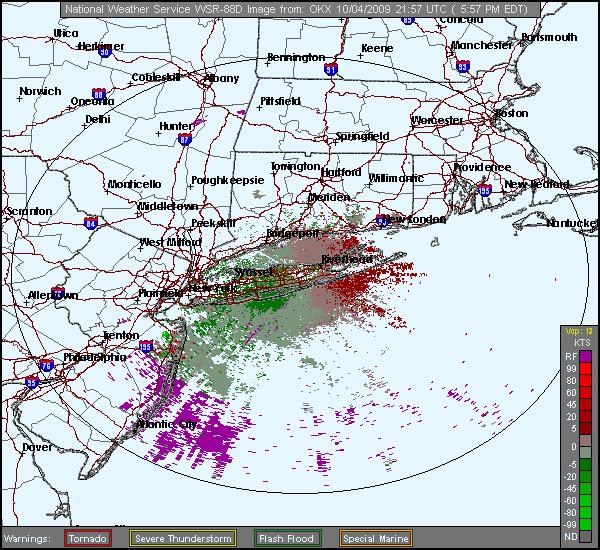
Task: Click the Nantucket label
Action: (572, 223)
